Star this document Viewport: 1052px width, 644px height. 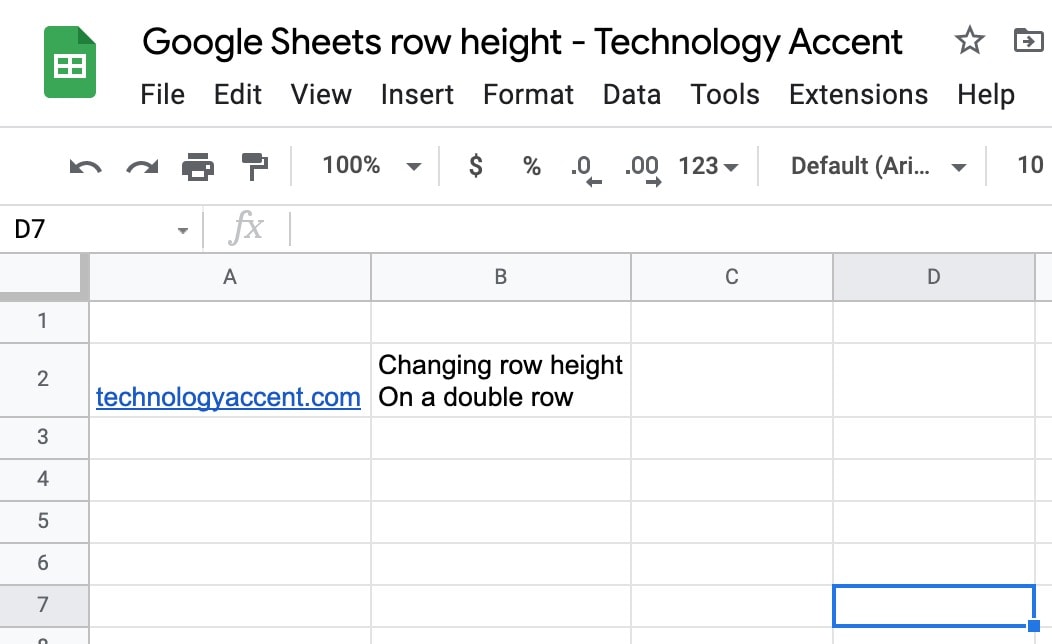969,40
